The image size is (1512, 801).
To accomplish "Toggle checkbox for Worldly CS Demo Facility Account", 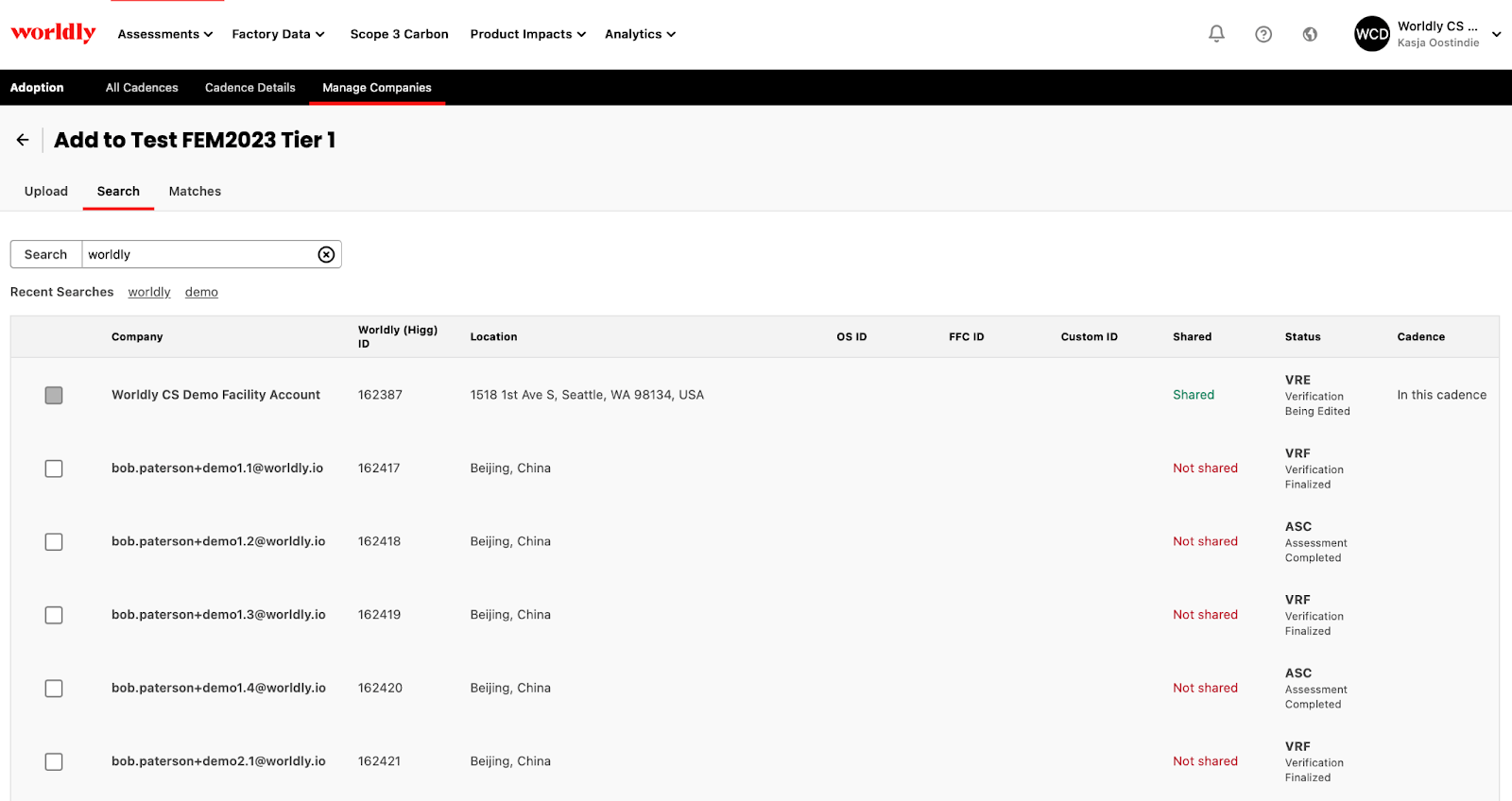I will point(54,395).
